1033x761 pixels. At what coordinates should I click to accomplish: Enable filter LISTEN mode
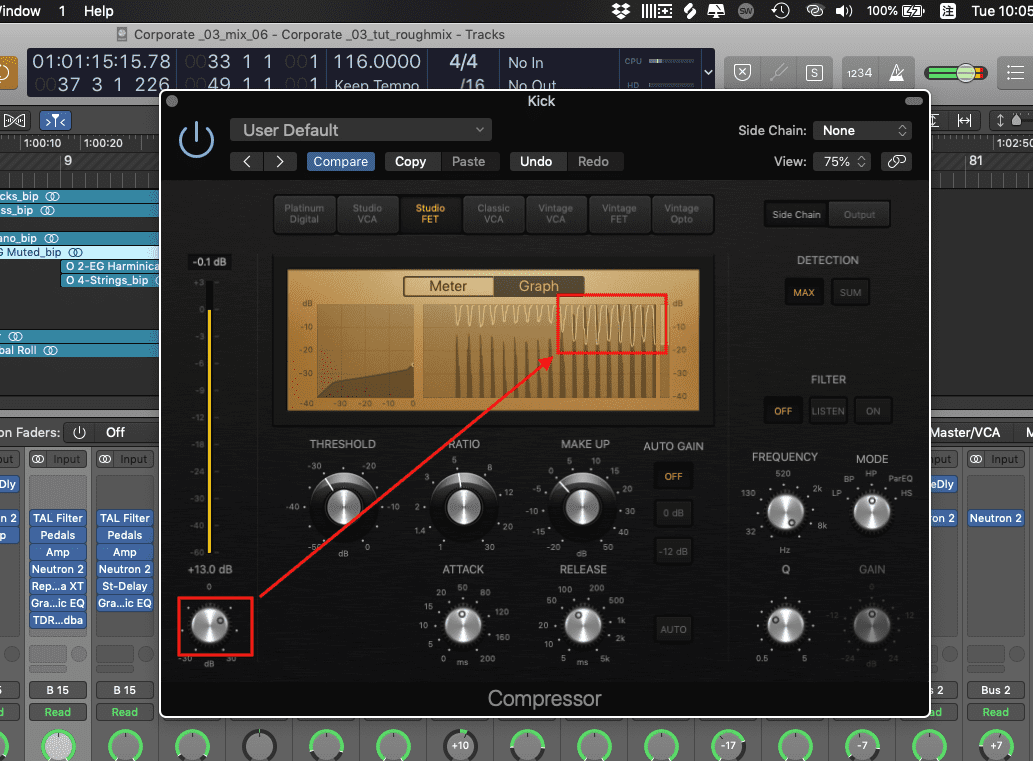pos(827,411)
